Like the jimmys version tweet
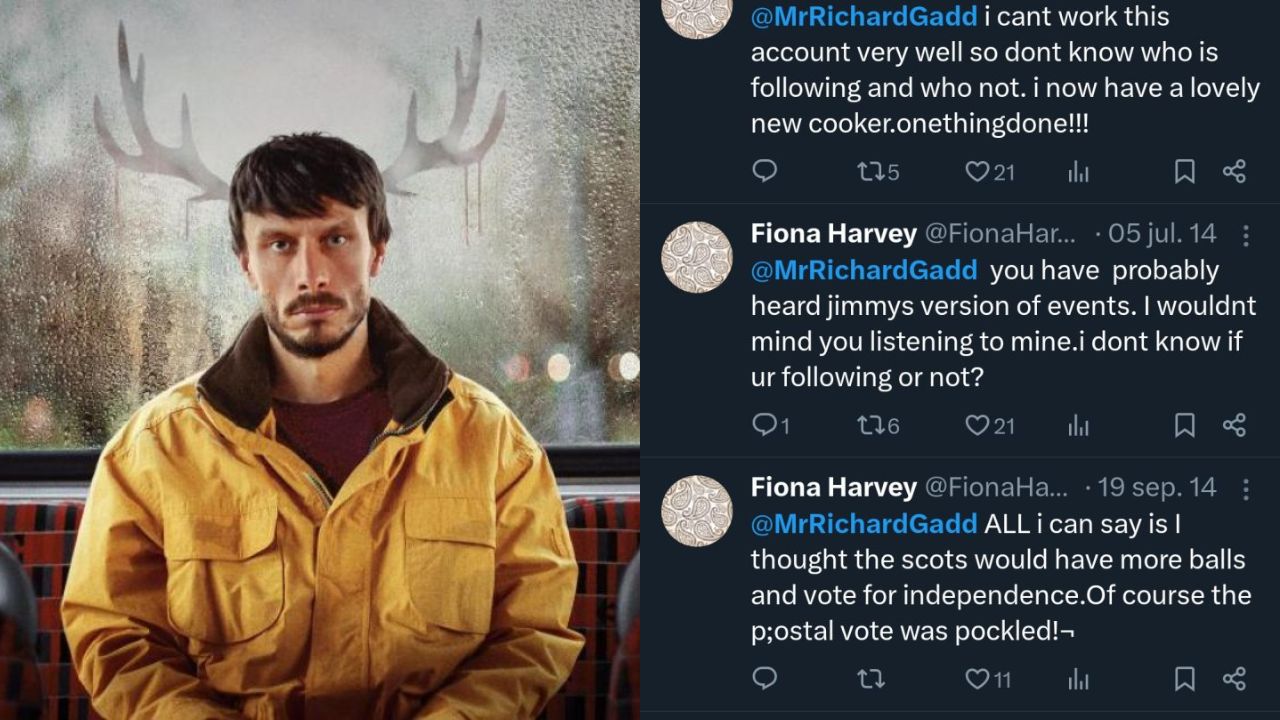Viewport: 1280px width, 720px height. click(977, 425)
